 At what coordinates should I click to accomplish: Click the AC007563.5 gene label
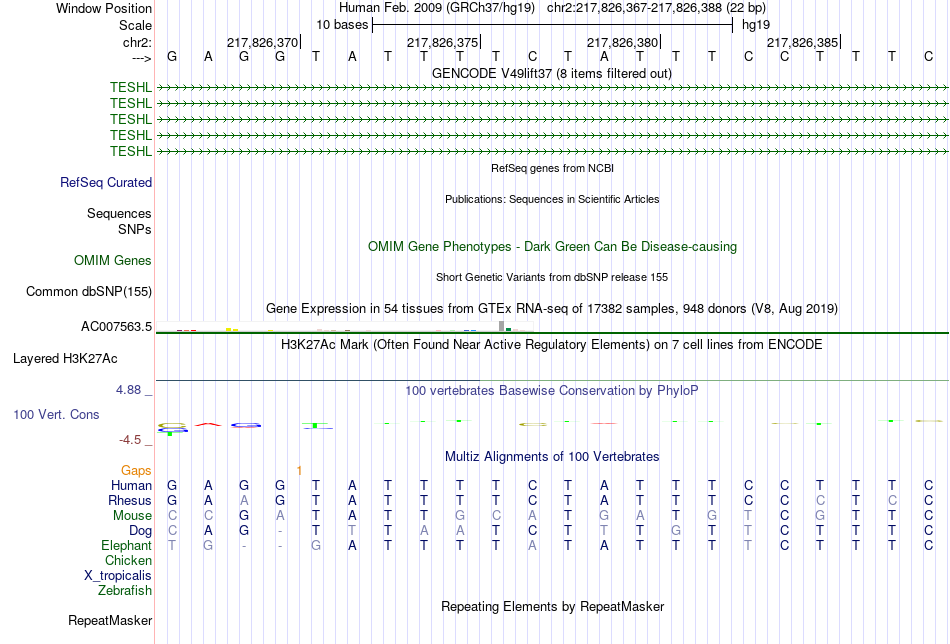(x=116, y=327)
